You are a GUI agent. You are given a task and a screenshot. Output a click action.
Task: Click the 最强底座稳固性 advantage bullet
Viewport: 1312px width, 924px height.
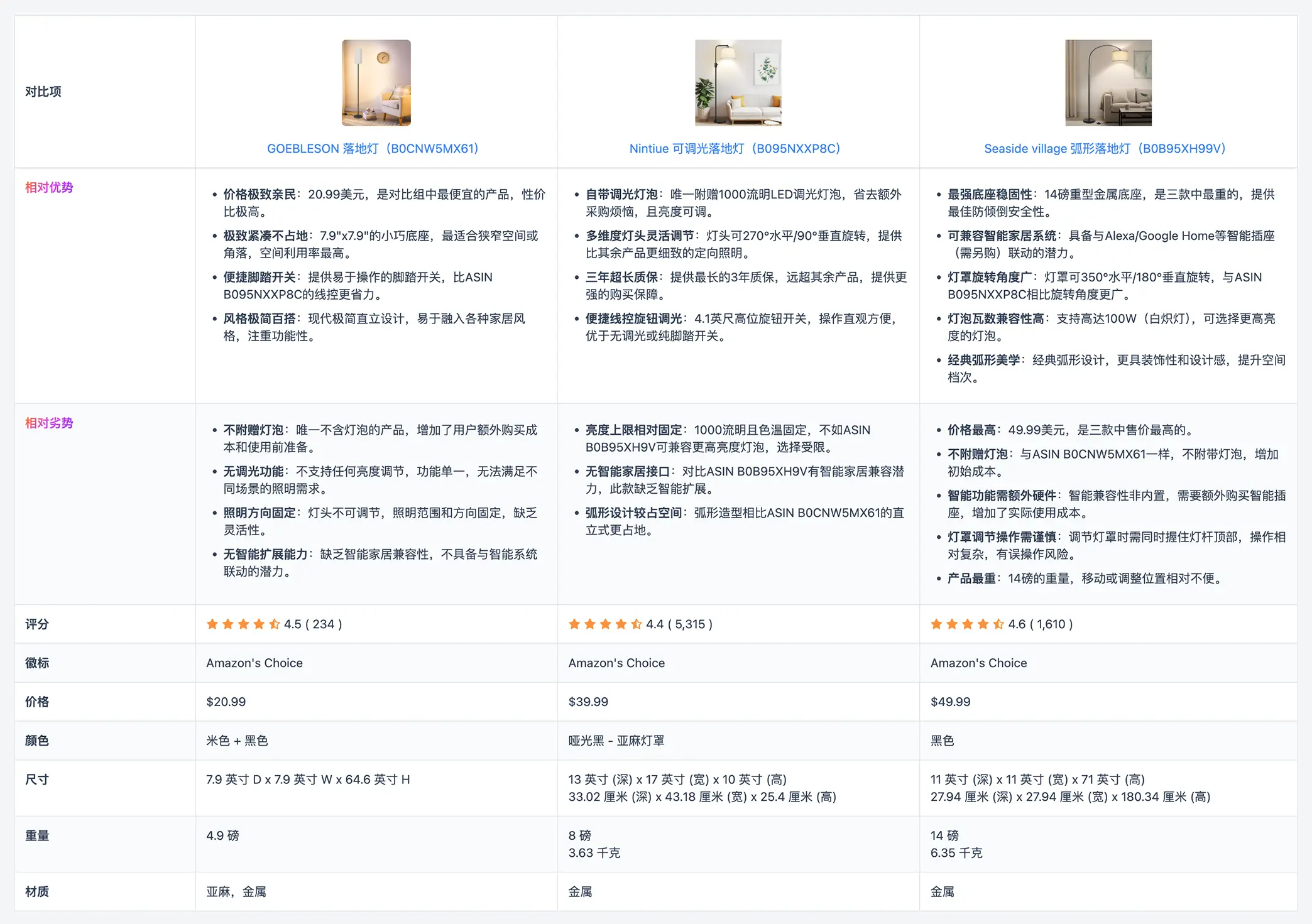(1111, 204)
